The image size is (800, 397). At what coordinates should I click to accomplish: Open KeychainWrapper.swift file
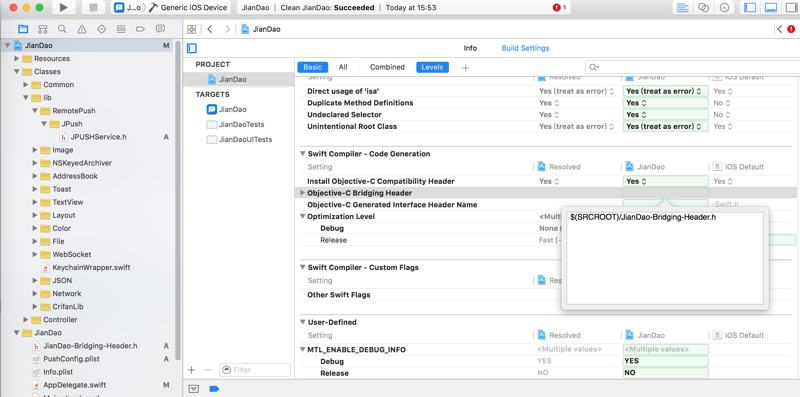(x=91, y=267)
